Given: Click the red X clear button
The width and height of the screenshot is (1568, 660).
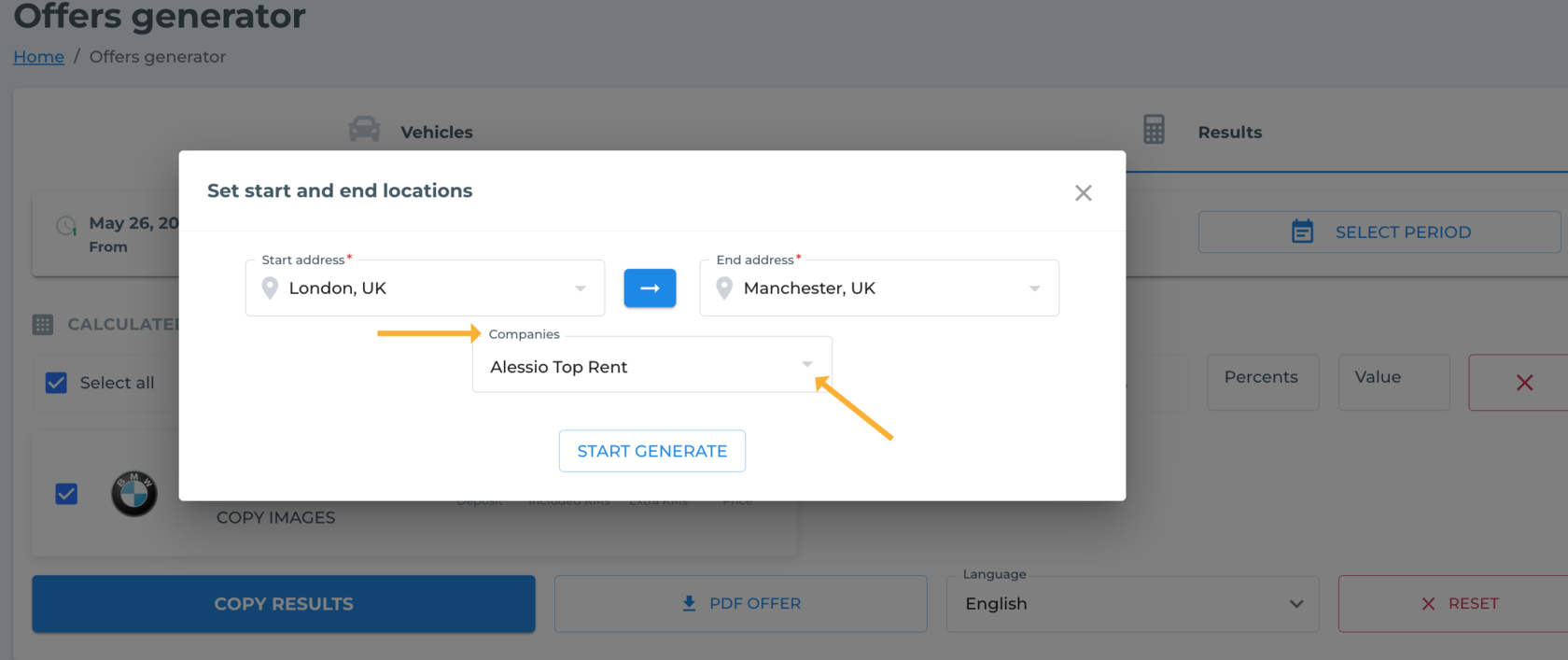Looking at the screenshot, I should (x=1524, y=382).
